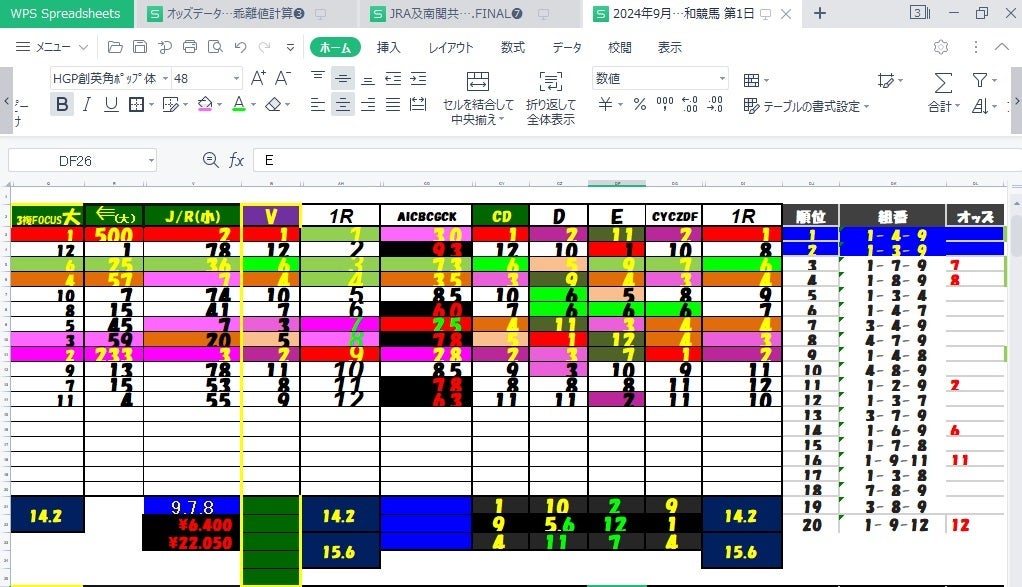Open the folder icon in quick toolbar
Viewport: 1022px width, 587px height.
tap(115, 47)
